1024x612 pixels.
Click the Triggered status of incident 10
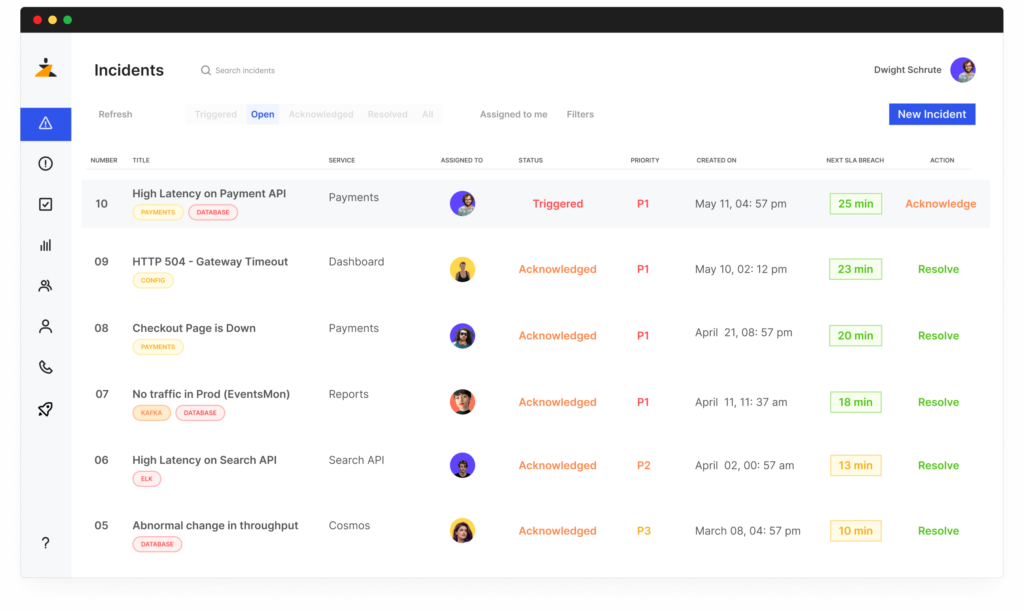(558, 204)
